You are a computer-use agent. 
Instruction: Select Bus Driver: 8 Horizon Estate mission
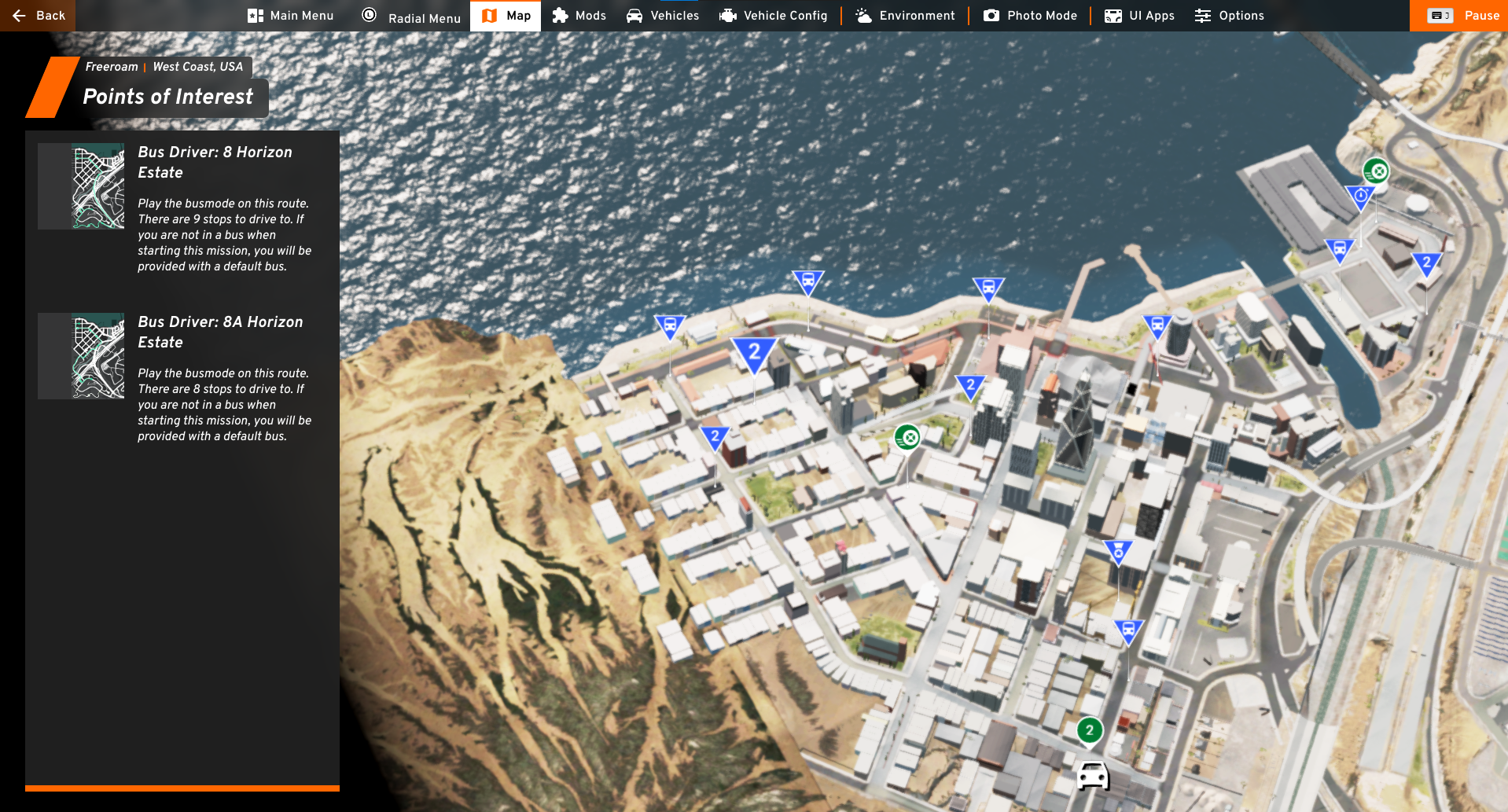182,208
